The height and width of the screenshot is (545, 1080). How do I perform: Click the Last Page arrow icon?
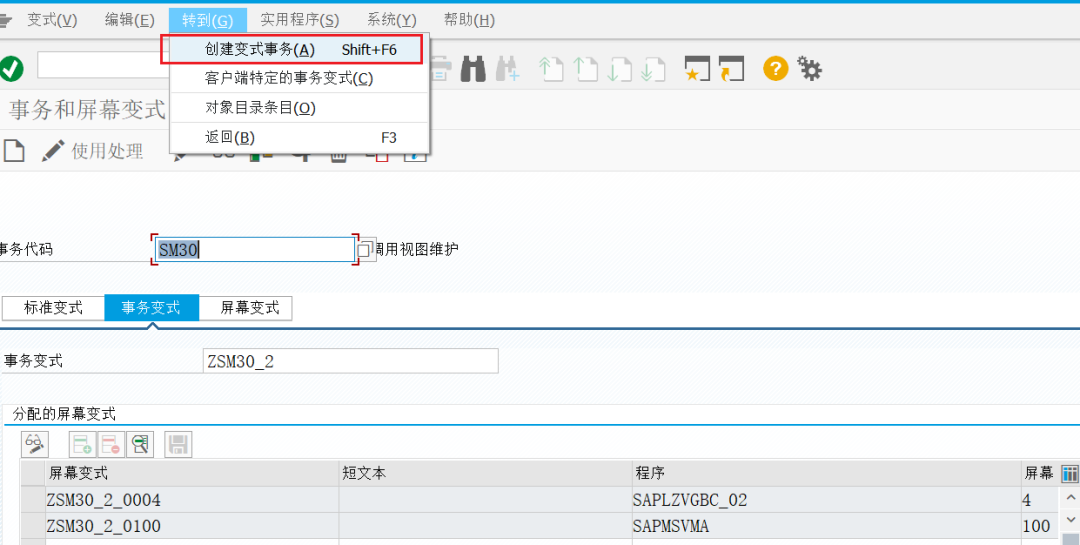(652, 70)
